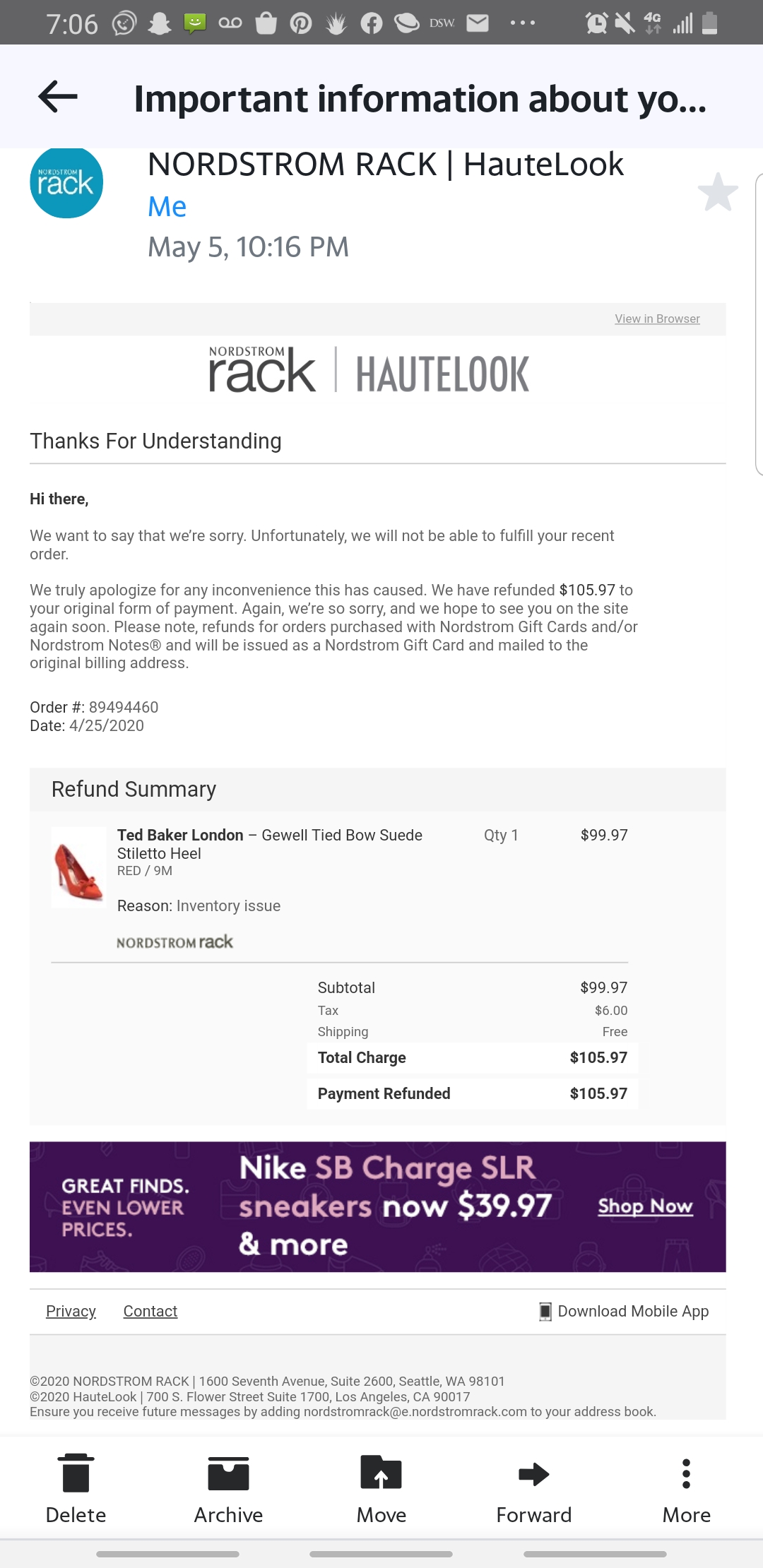Tap the back arrow icon
The width and height of the screenshot is (763, 1568).
[x=58, y=97]
